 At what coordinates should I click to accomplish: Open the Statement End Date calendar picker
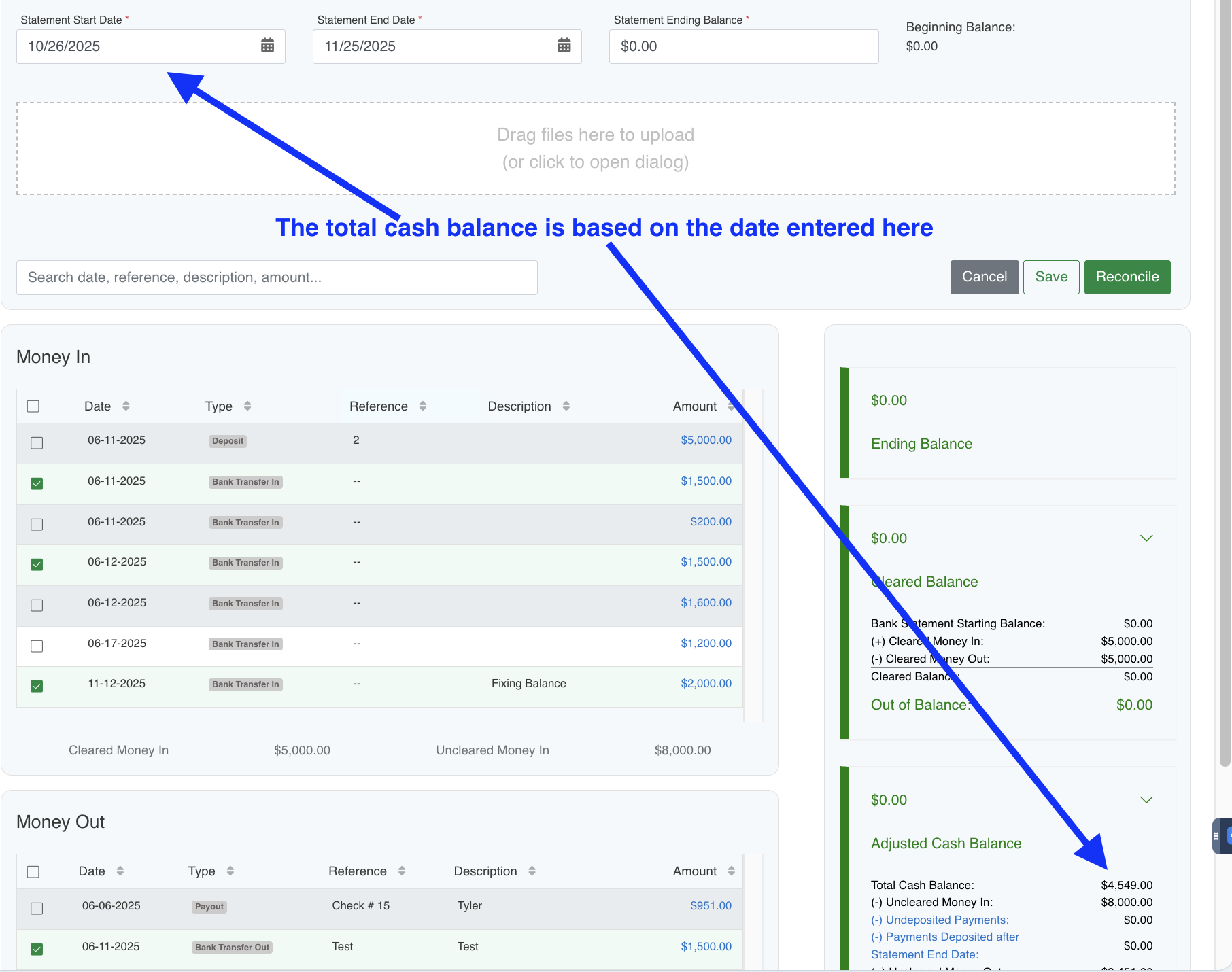coord(564,46)
